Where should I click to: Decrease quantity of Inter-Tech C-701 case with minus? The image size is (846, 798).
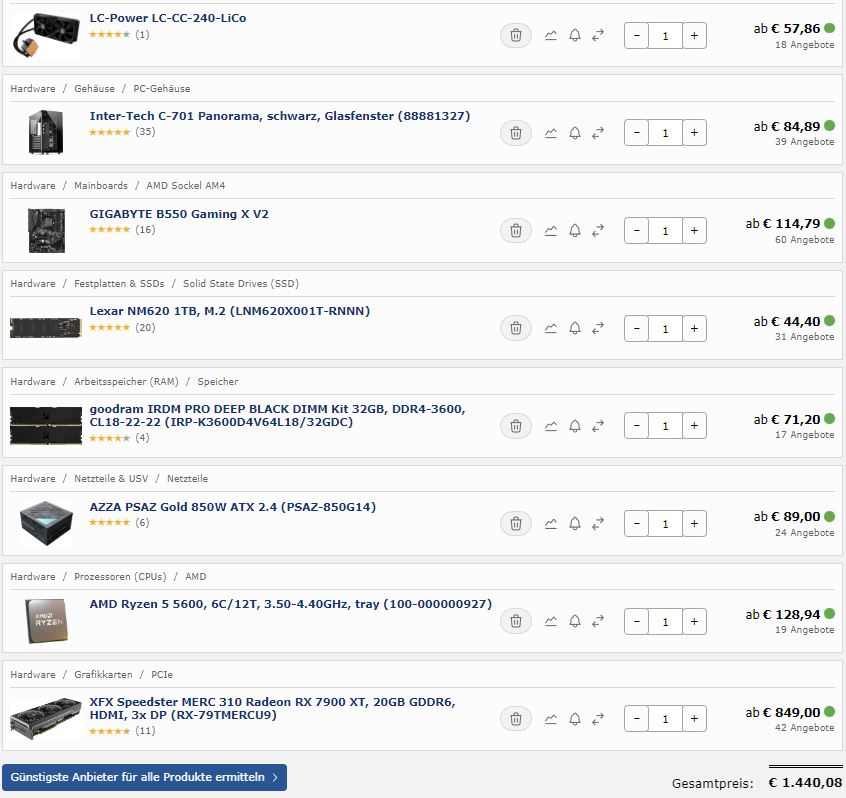click(x=636, y=133)
